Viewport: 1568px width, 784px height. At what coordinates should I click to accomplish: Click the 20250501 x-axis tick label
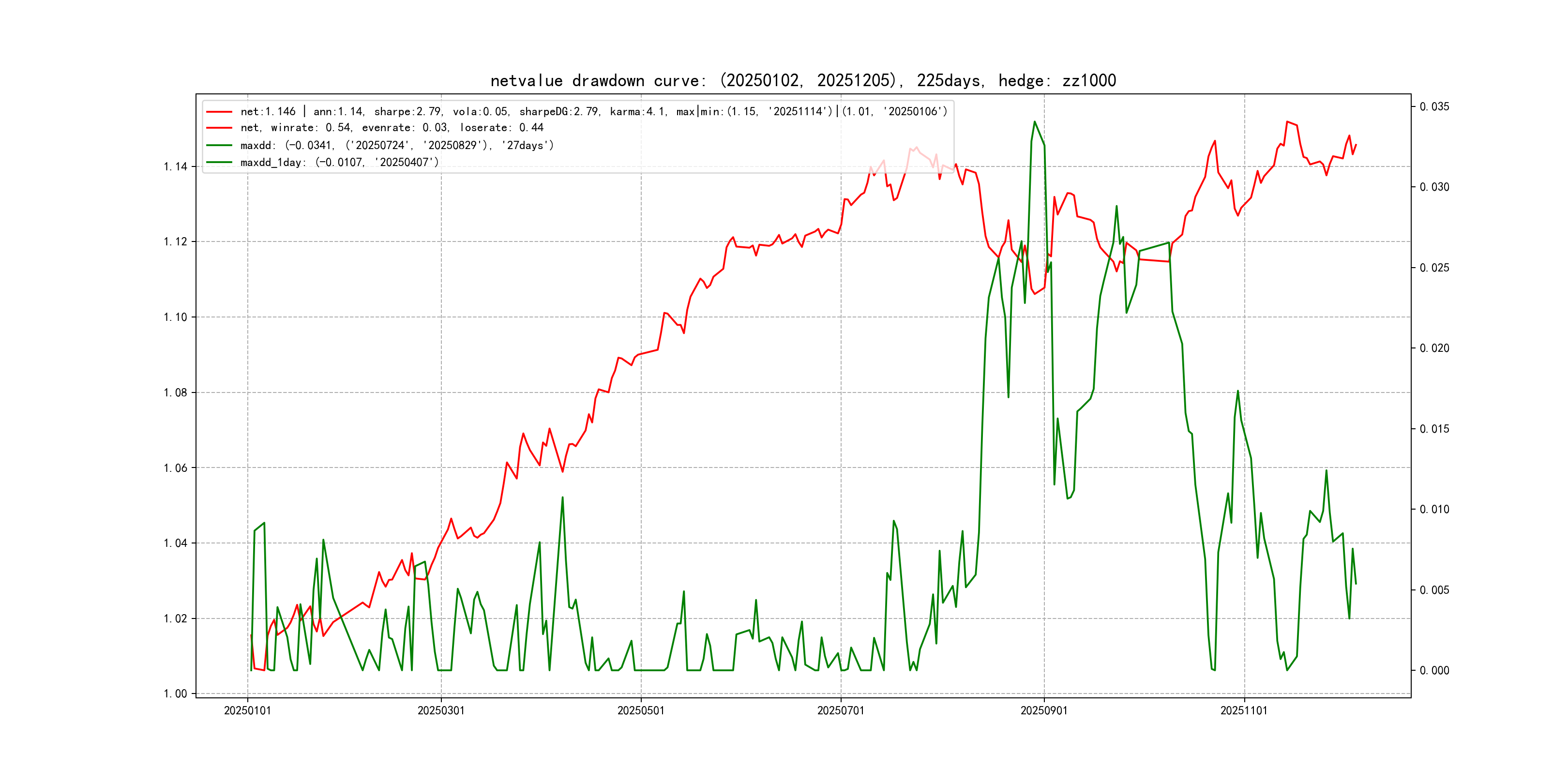(x=640, y=711)
